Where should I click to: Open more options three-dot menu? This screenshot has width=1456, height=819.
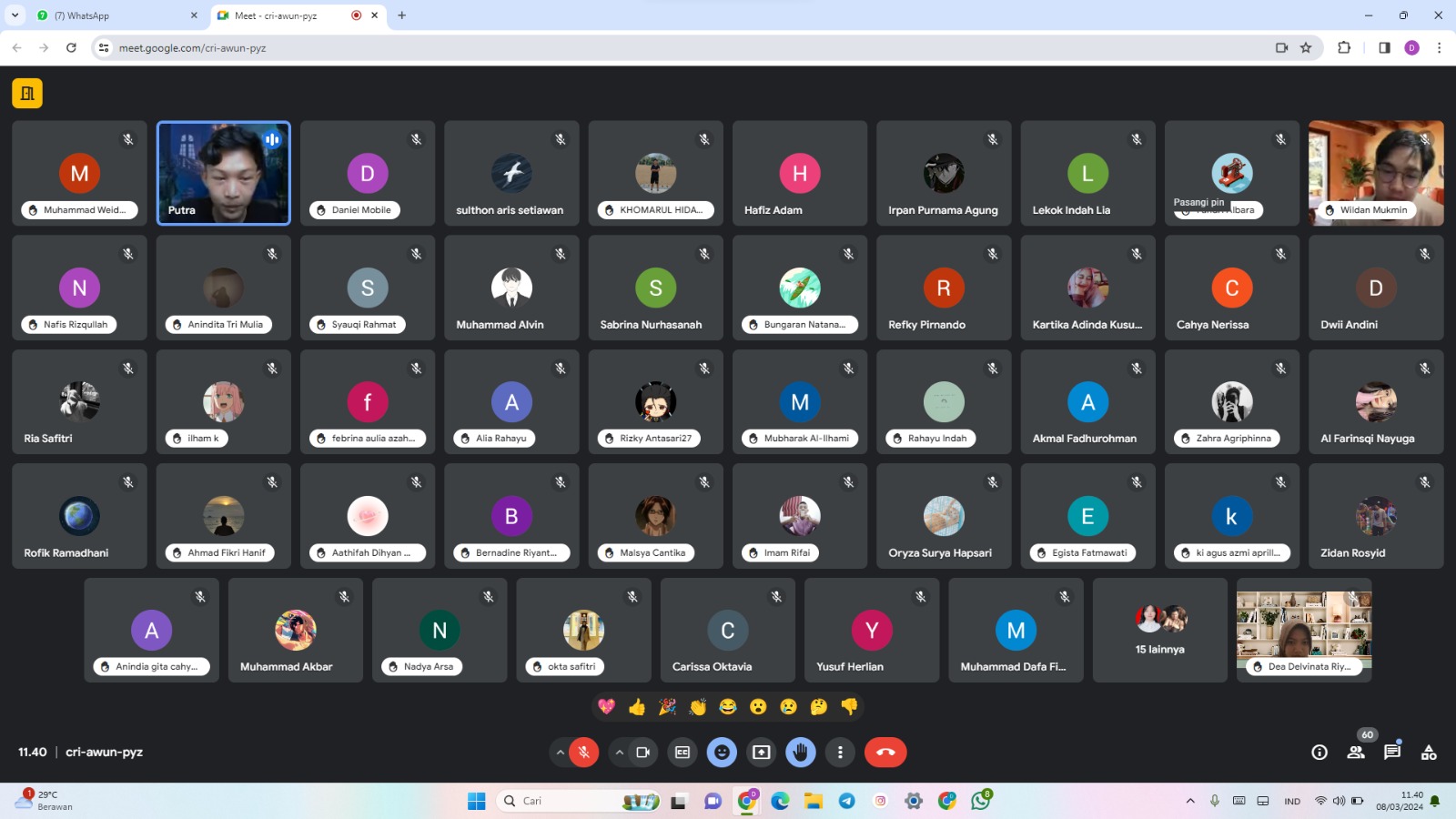click(x=840, y=753)
